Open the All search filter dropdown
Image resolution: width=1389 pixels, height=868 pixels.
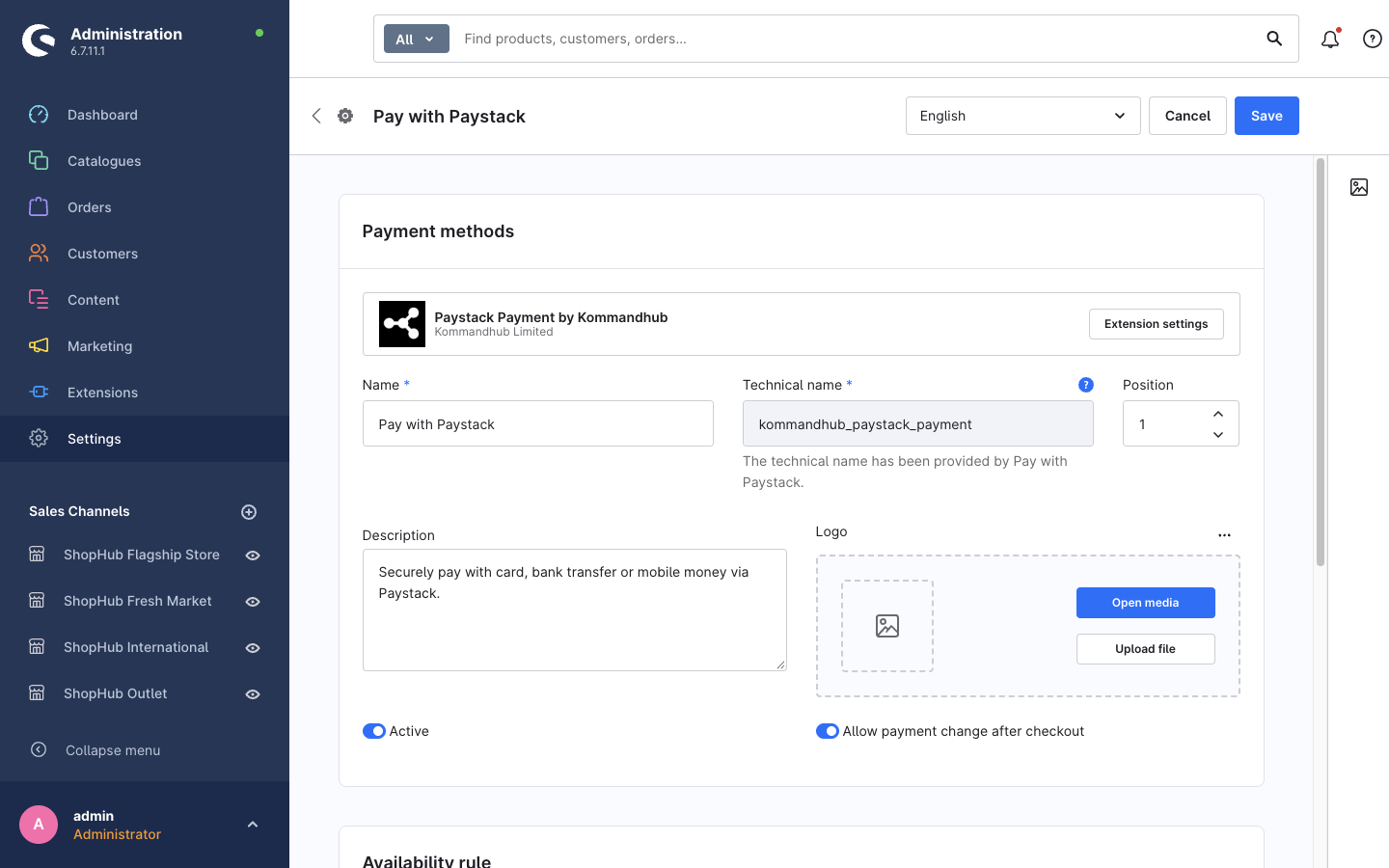pyautogui.click(x=417, y=39)
